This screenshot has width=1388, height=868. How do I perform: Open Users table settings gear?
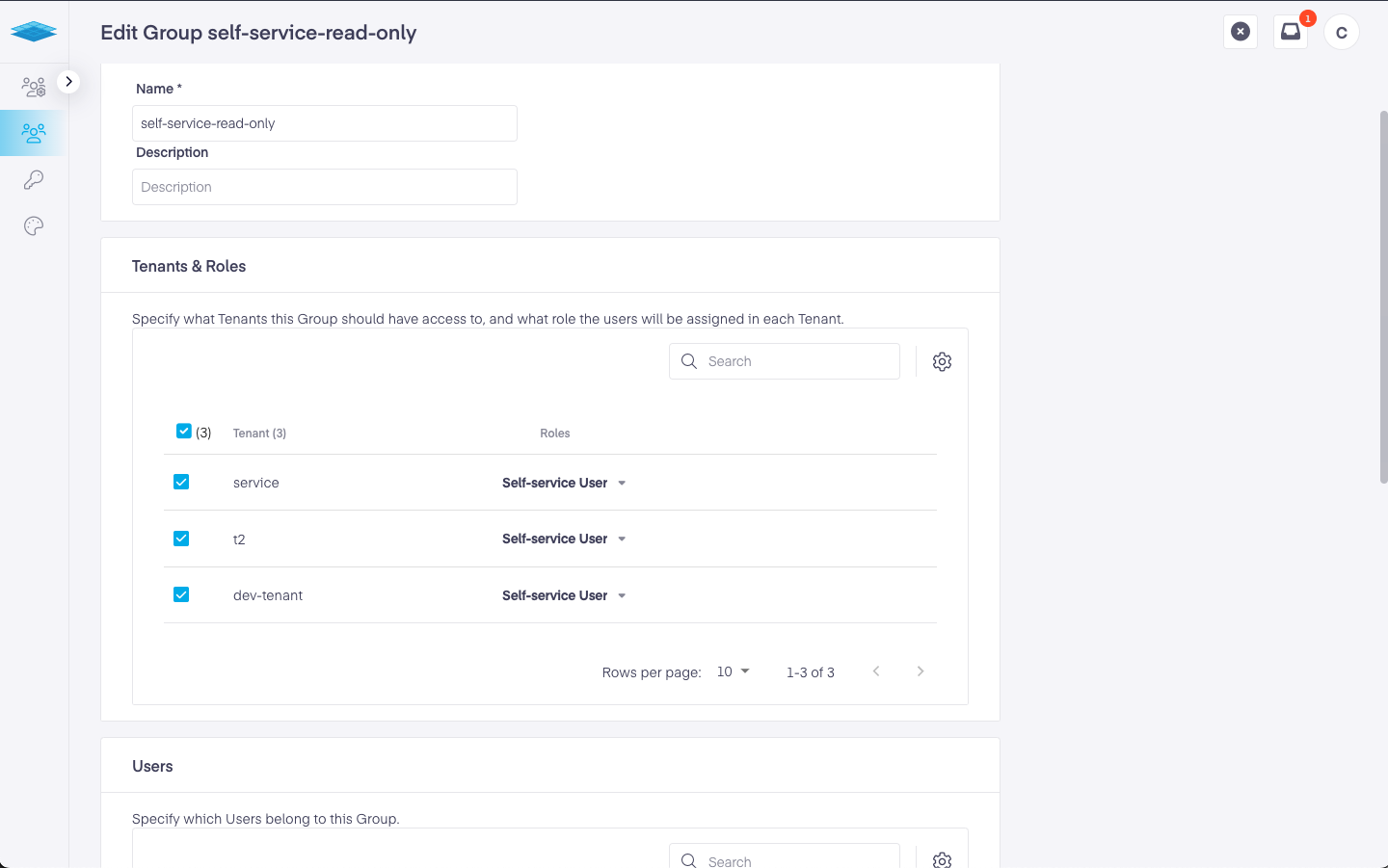click(x=942, y=859)
